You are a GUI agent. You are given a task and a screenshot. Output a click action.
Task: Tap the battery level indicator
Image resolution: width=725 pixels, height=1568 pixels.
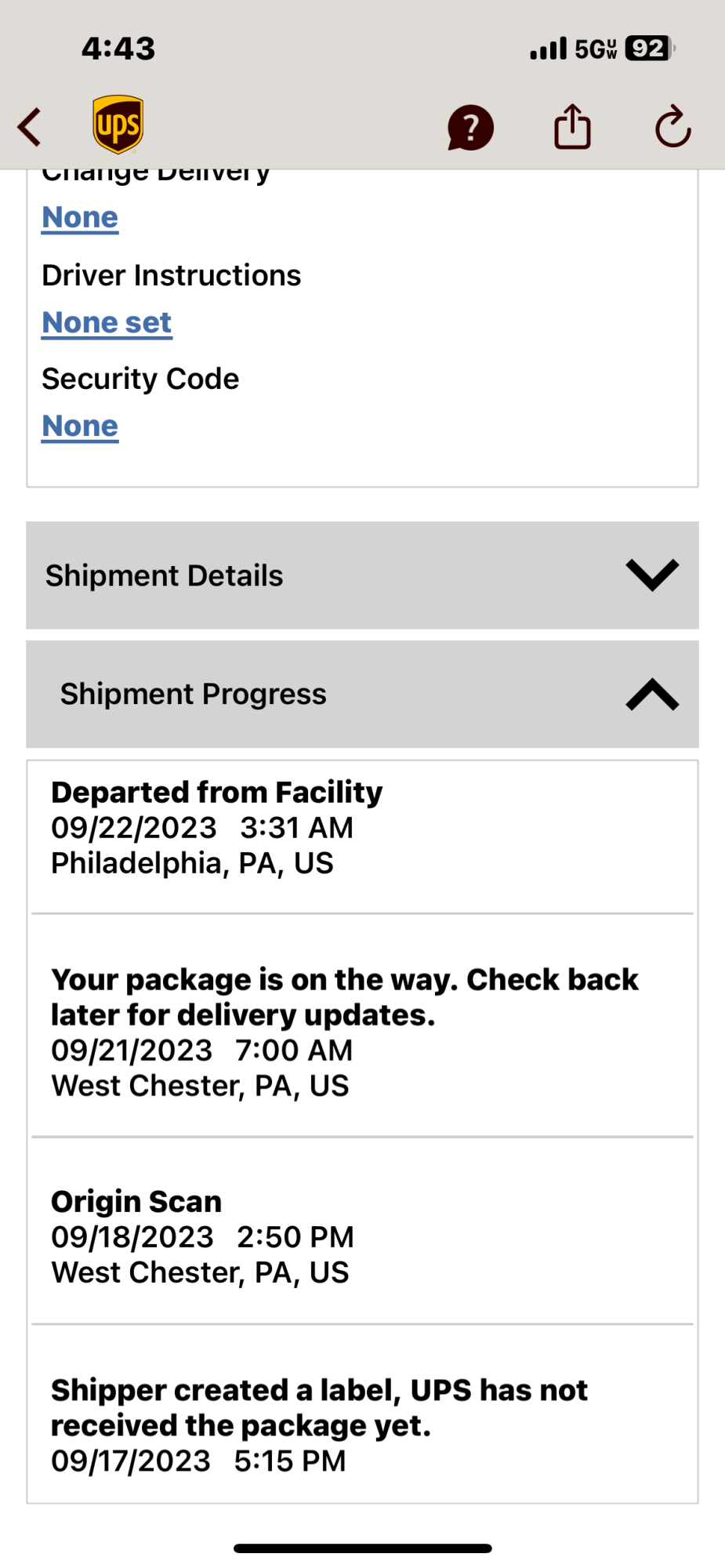tap(649, 49)
